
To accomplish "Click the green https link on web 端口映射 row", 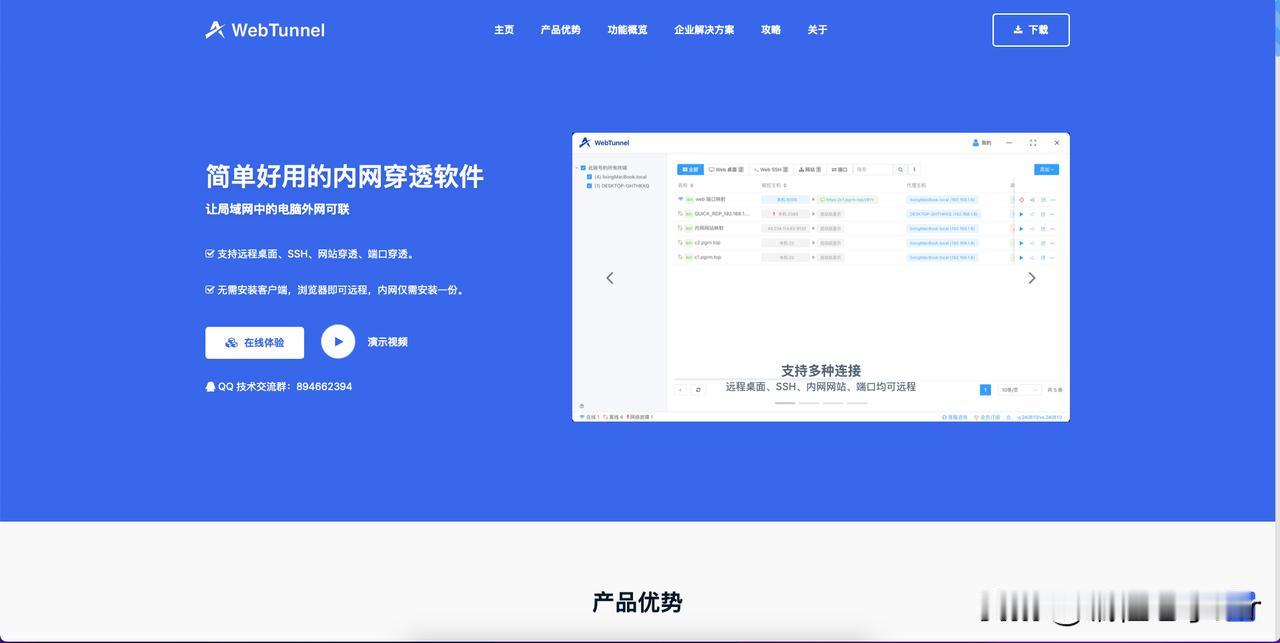I will pyautogui.click(x=847, y=200).
